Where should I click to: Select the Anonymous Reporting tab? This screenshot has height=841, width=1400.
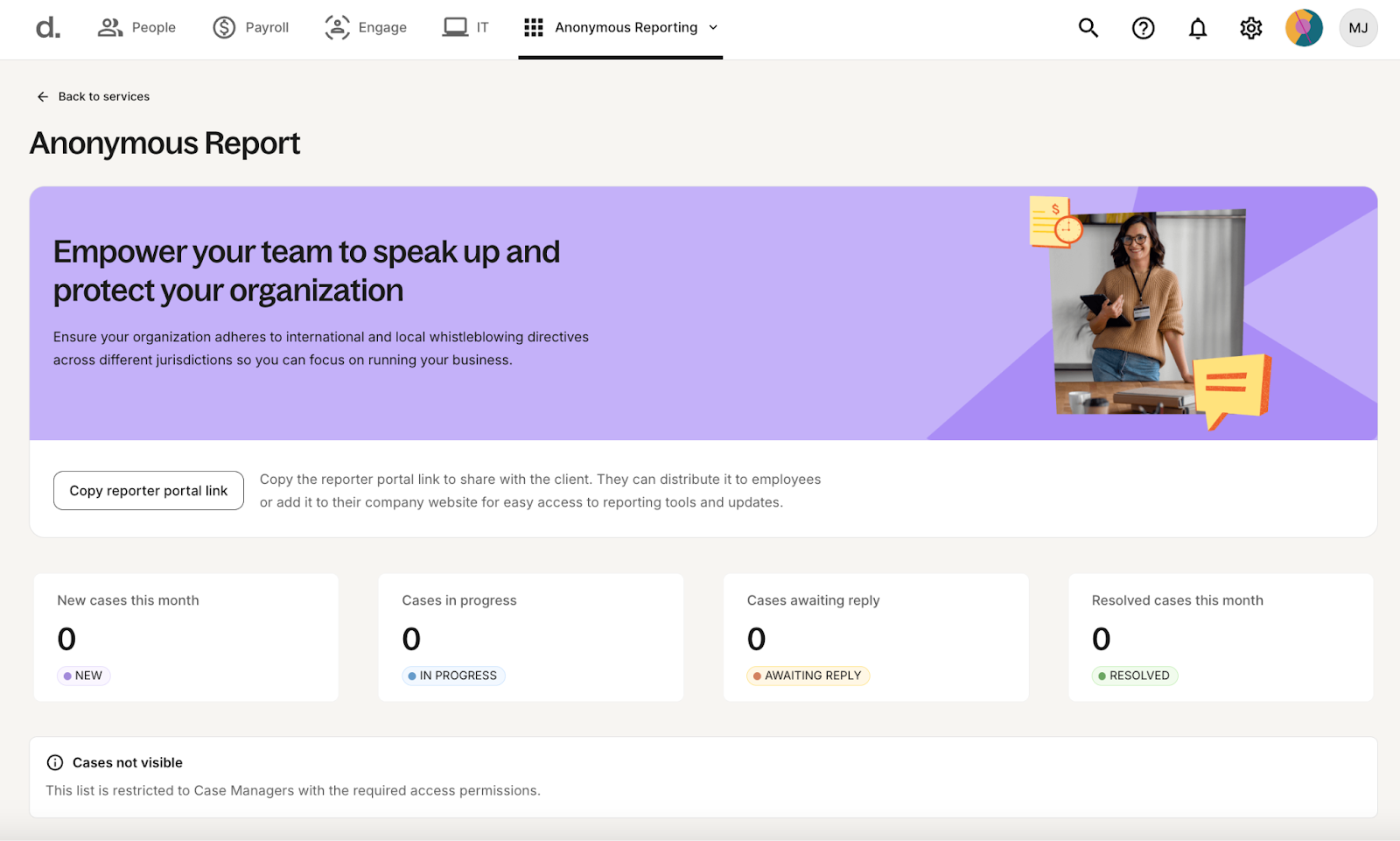pyautogui.click(x=620, y=28)
